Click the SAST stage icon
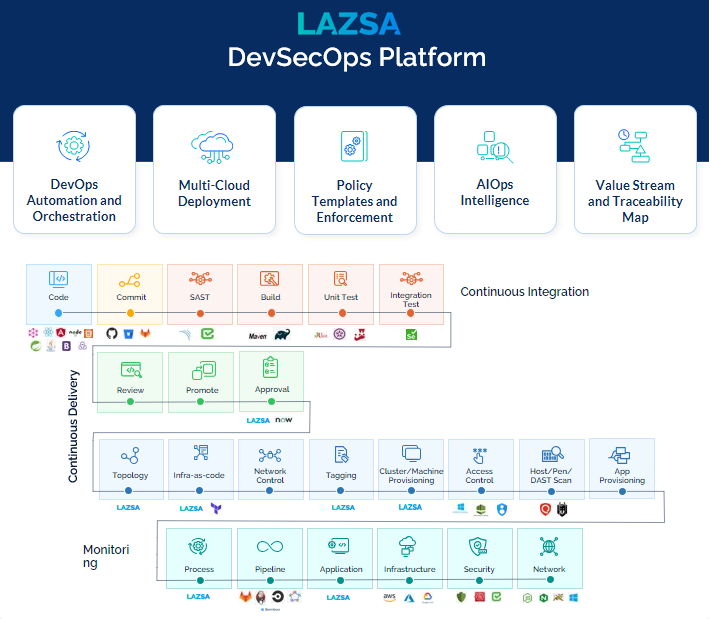 pyautogui.click(x=200, y=278)
